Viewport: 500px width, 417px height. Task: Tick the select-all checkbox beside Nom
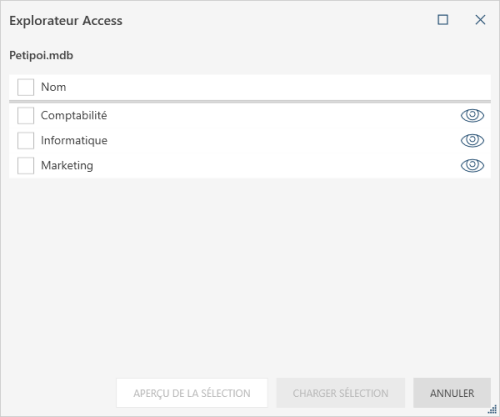tap(26, 87)
